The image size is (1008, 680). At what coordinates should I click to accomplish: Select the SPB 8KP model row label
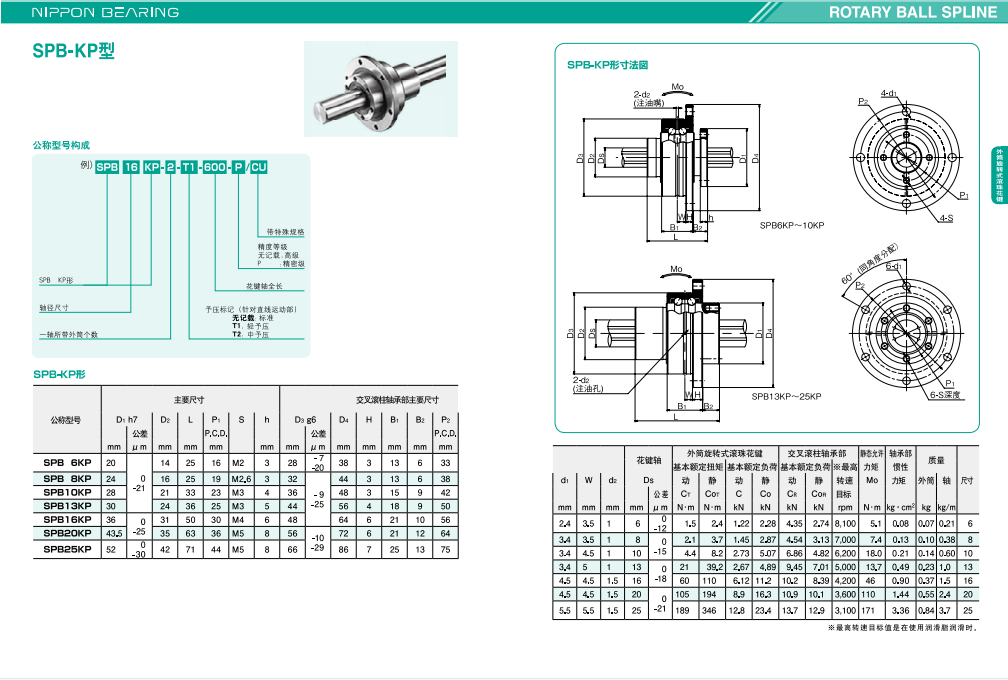(68, 479)
